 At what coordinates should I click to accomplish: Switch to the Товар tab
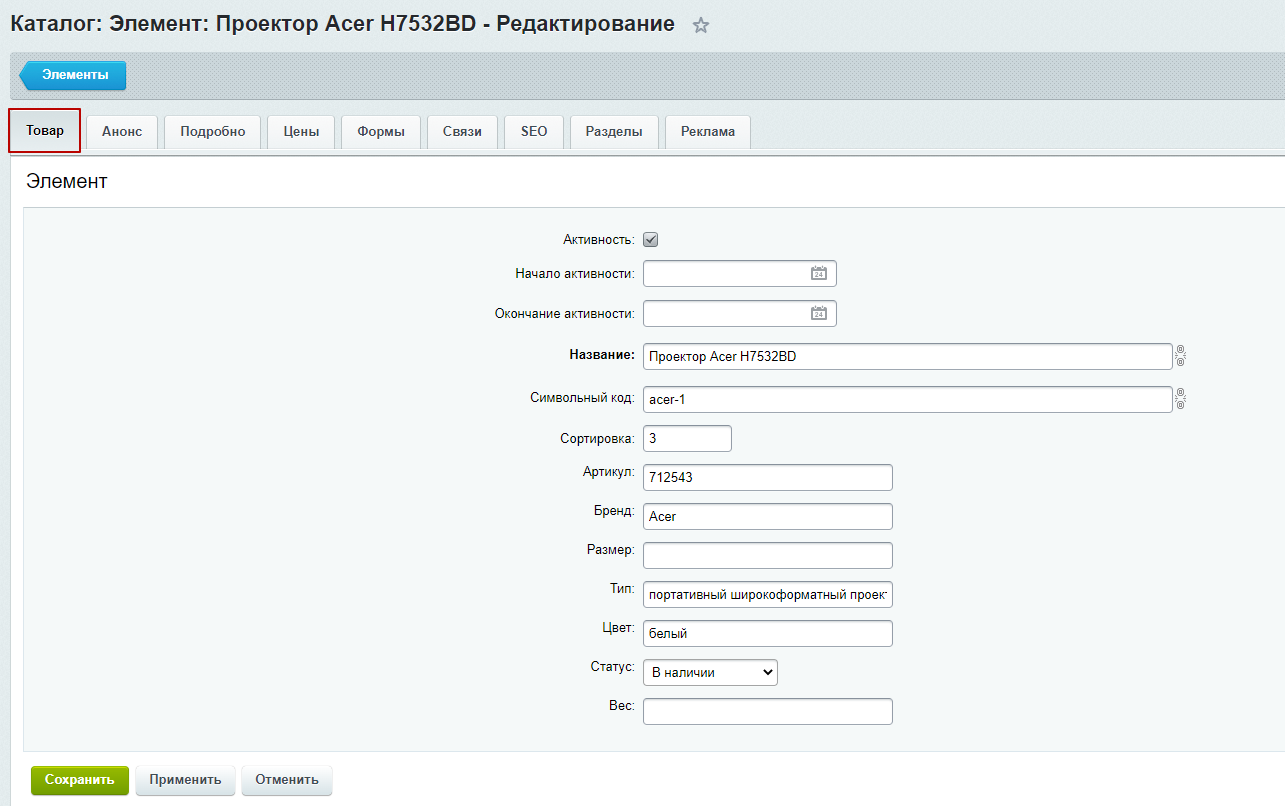pyautogui.click(x=45, y=131)
